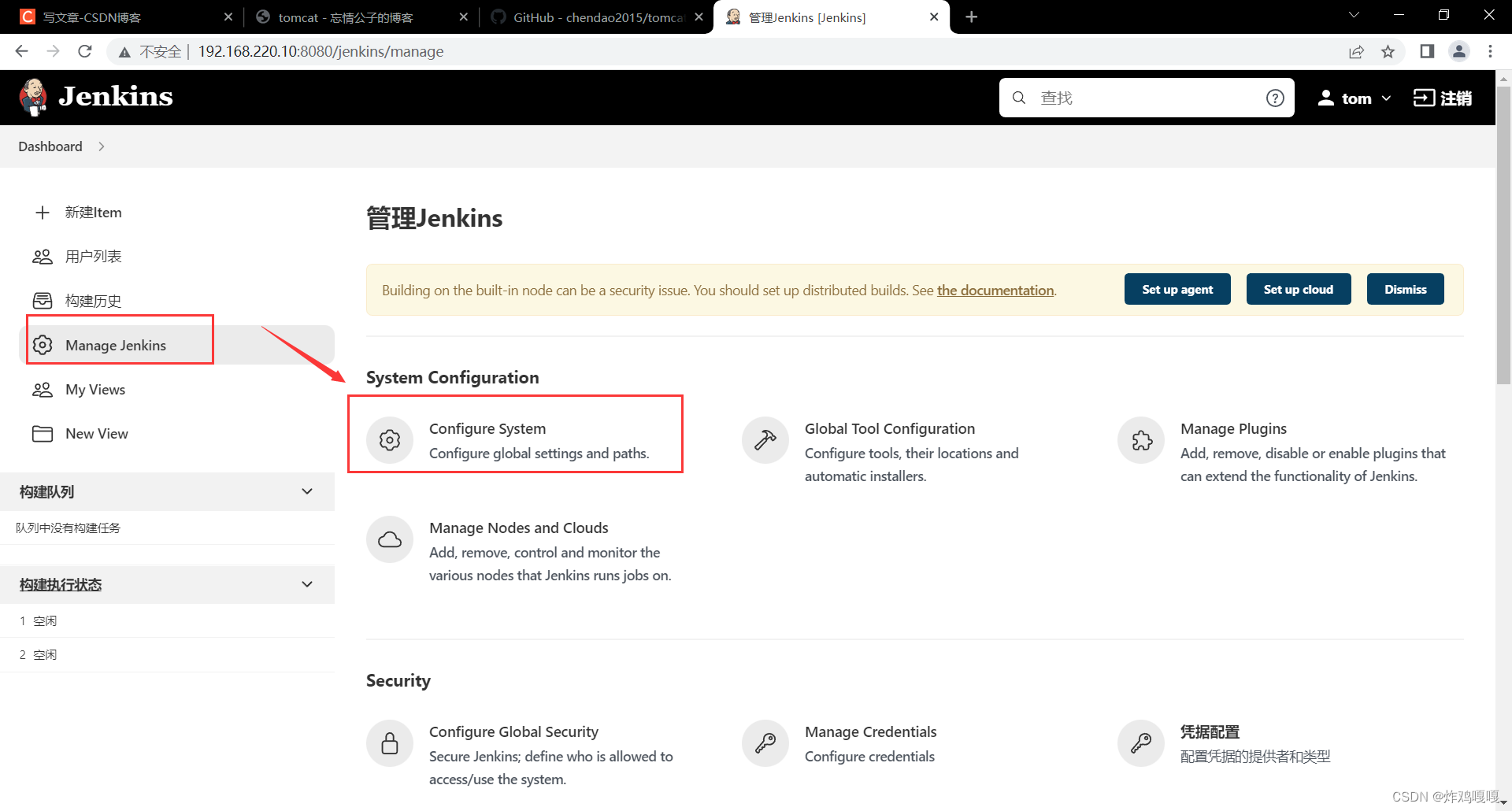The height and width of the screenshot is (811, 1512).
Task: Click the share page icon in address bar
Action: (x=1356, y=51)
